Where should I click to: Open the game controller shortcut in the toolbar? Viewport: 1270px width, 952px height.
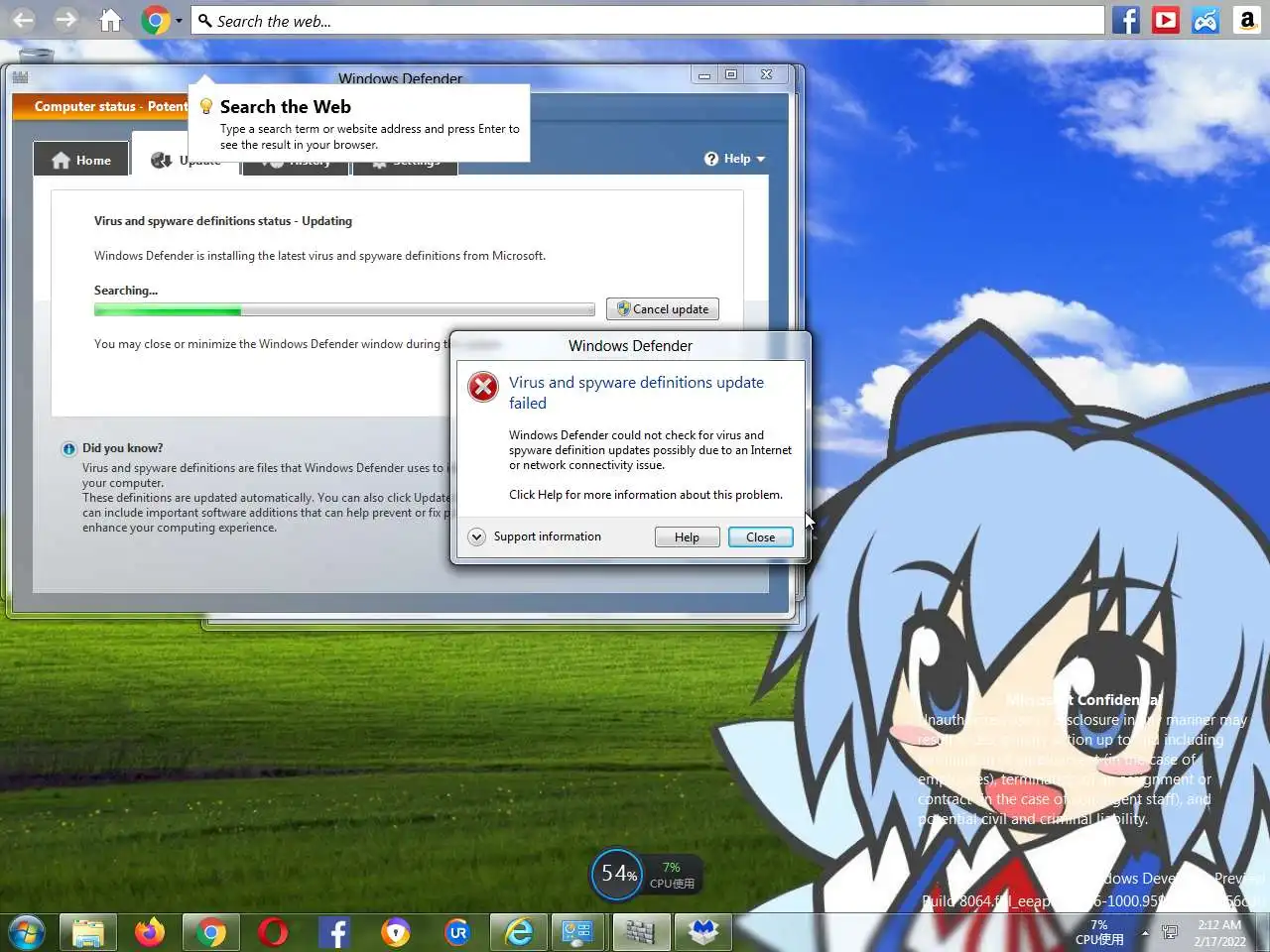coord(1206,20)
